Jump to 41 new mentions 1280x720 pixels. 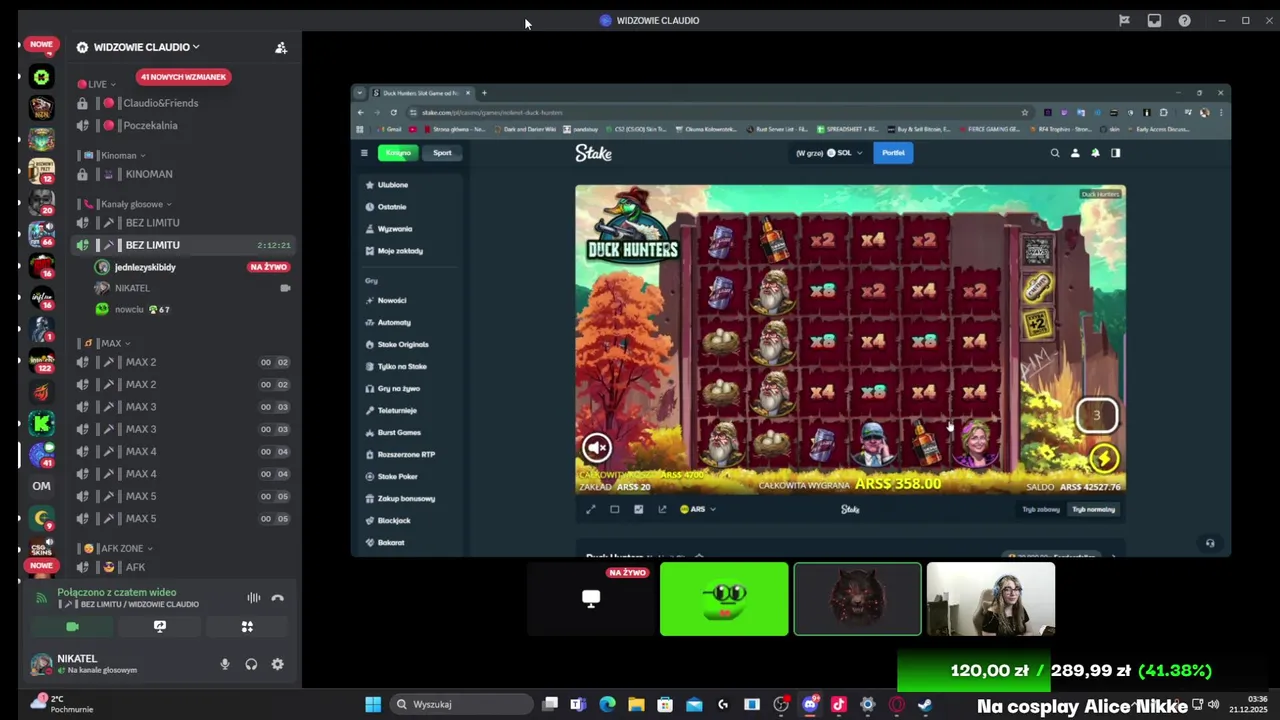tap(183, 77)
